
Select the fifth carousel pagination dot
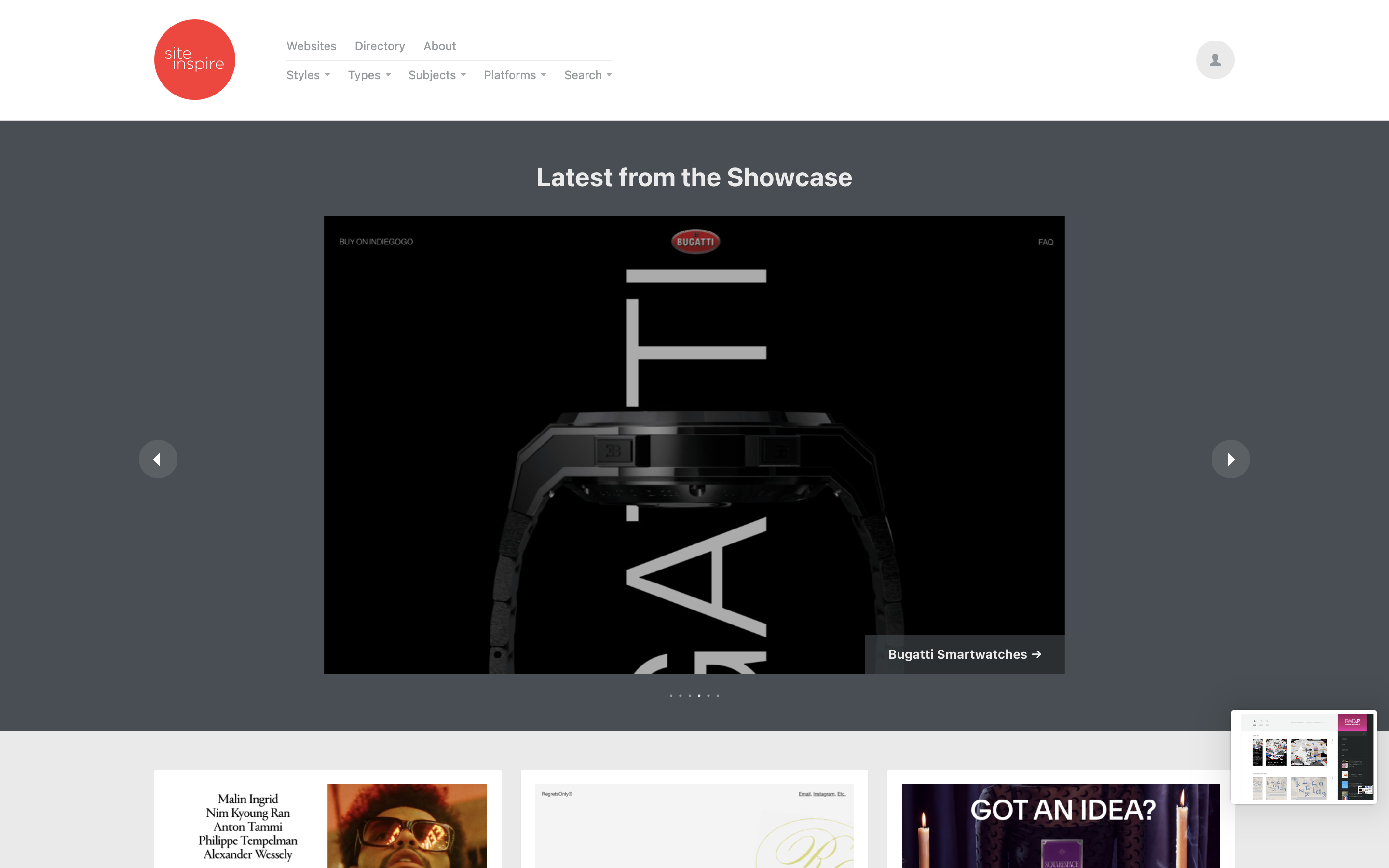[708, 696]
